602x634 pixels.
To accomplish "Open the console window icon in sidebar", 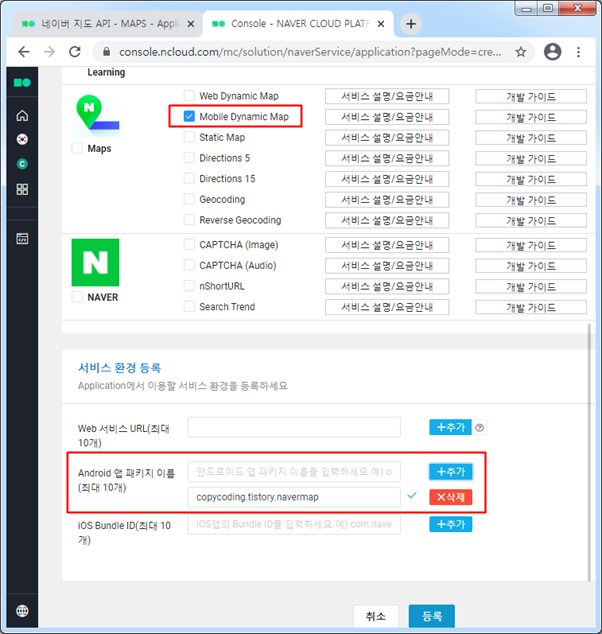I will pyautogui.click(x=22, y=239).
